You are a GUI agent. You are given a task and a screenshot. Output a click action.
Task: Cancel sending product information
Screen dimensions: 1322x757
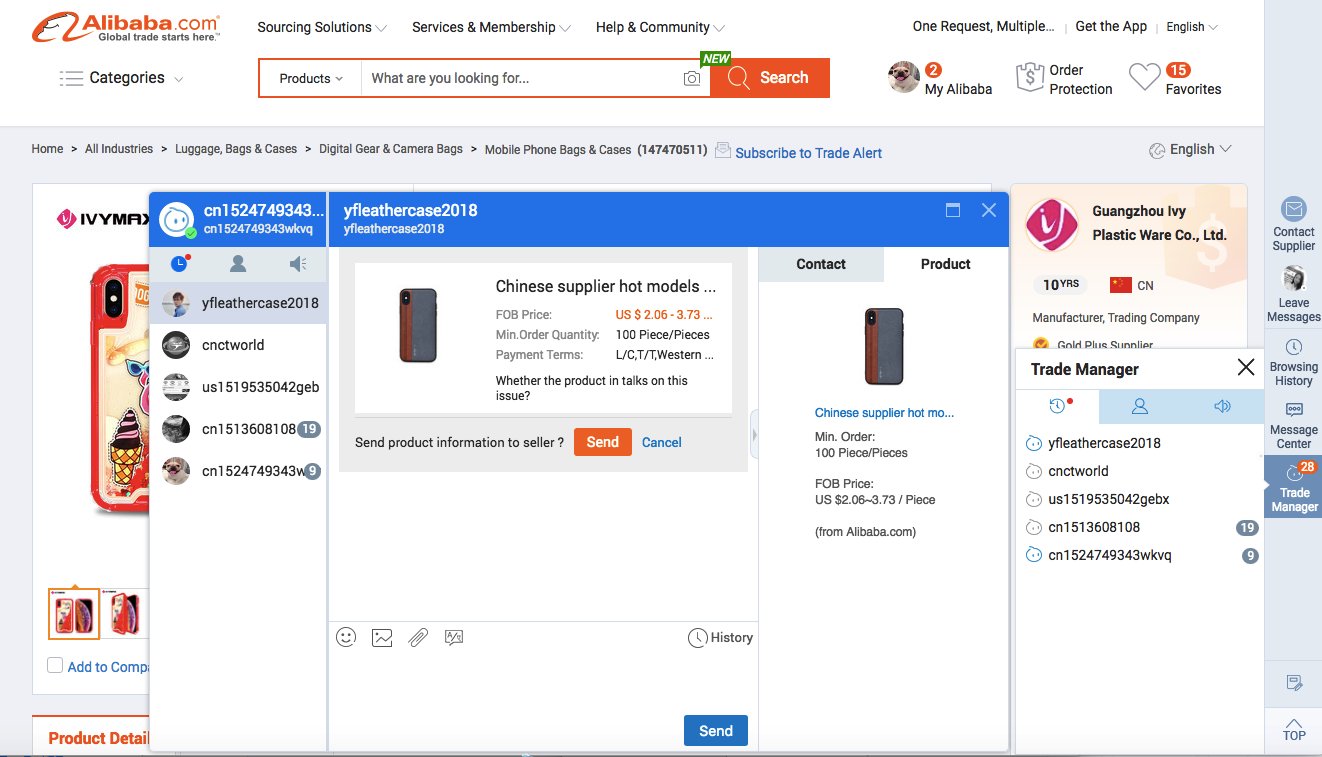coord(662,442)
